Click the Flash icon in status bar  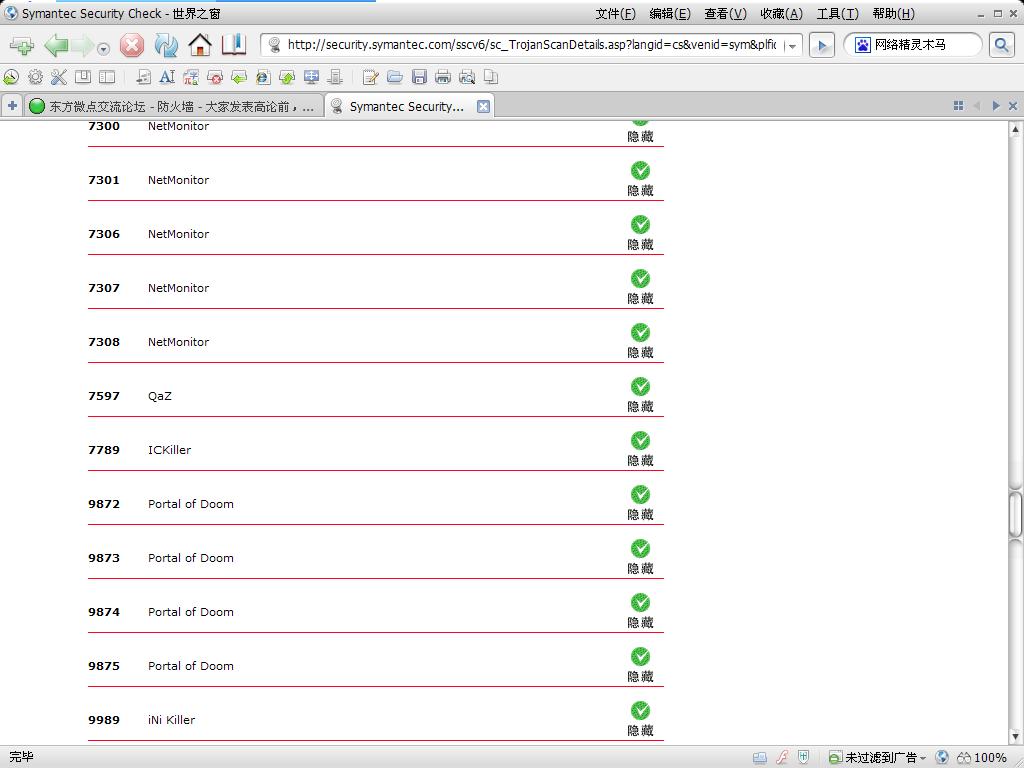pyautogui.click(x=782, y=758)
